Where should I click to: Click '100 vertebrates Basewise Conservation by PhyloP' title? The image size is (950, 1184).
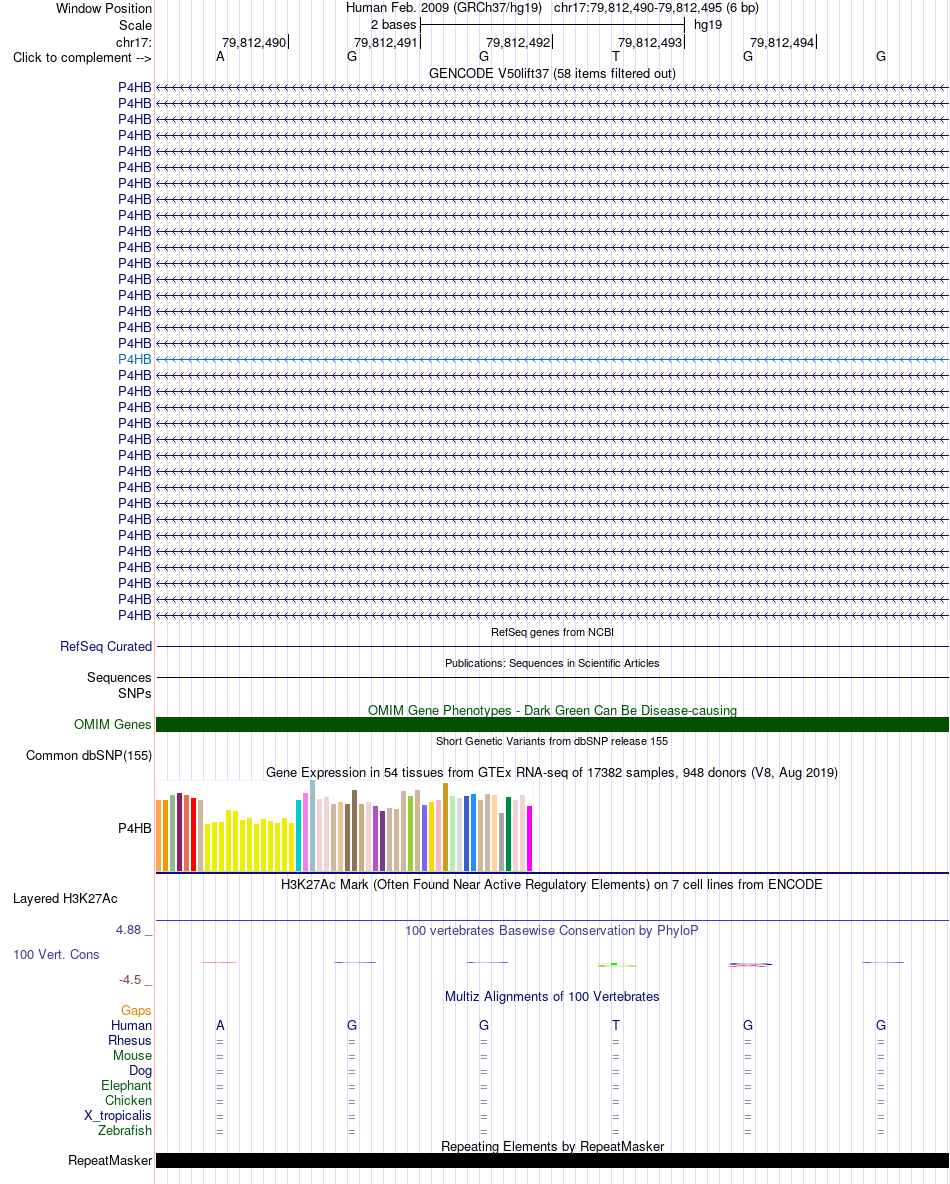[552, 930]
